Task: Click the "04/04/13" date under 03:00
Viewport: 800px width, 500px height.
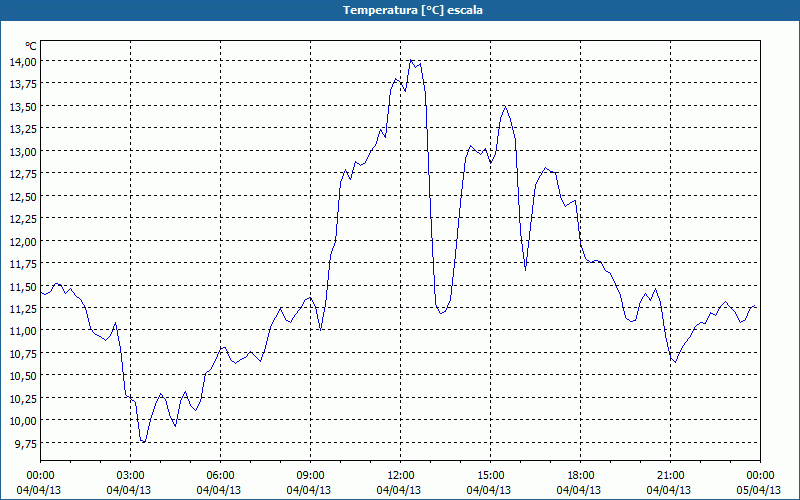Action: 129,490
